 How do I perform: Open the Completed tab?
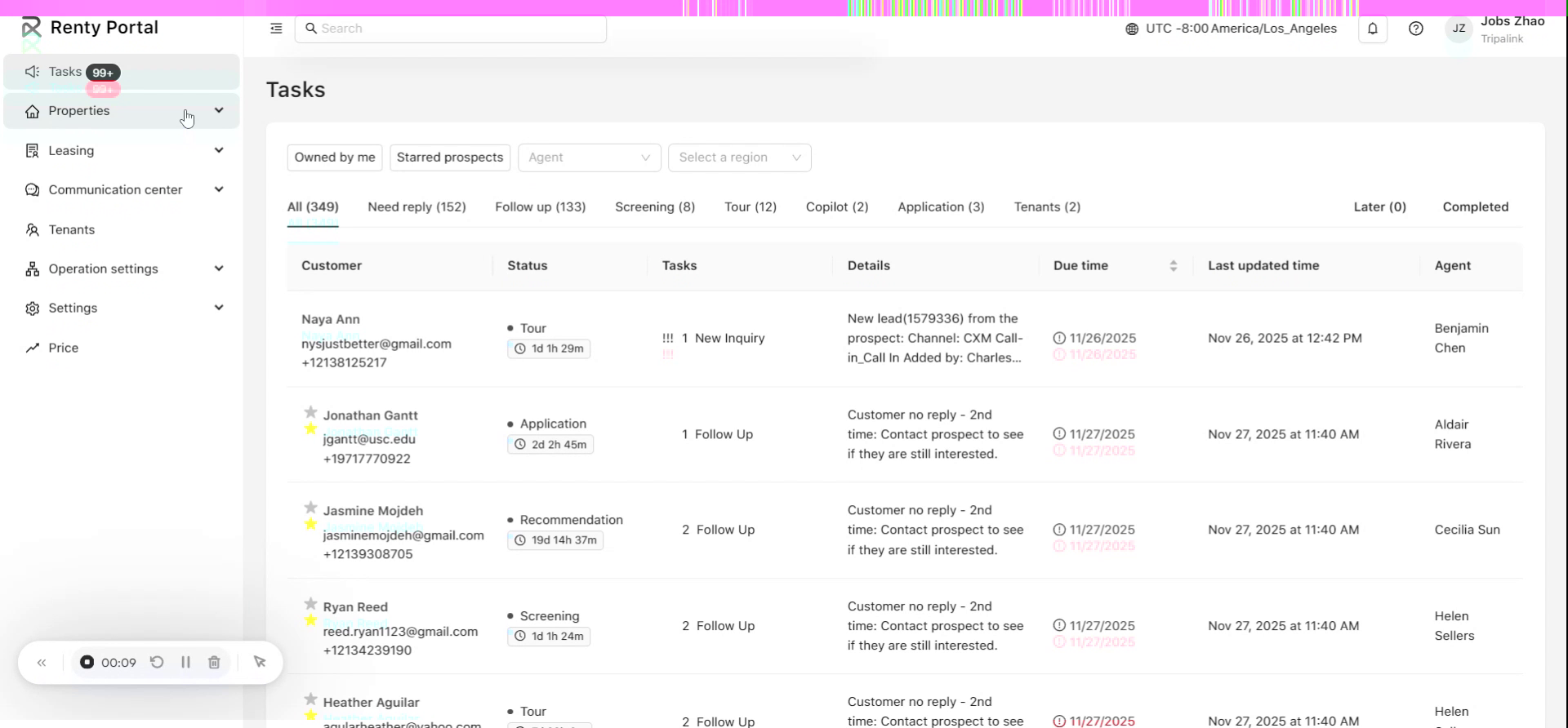pos(1476,207)
